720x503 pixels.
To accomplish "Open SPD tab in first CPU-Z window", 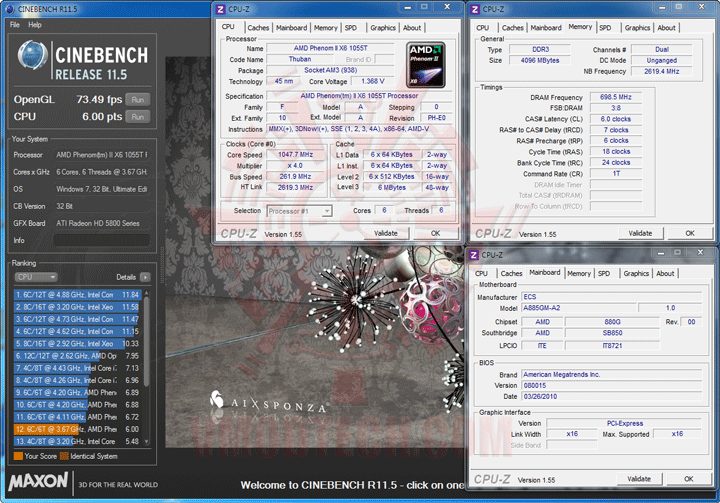I will 351,28.
